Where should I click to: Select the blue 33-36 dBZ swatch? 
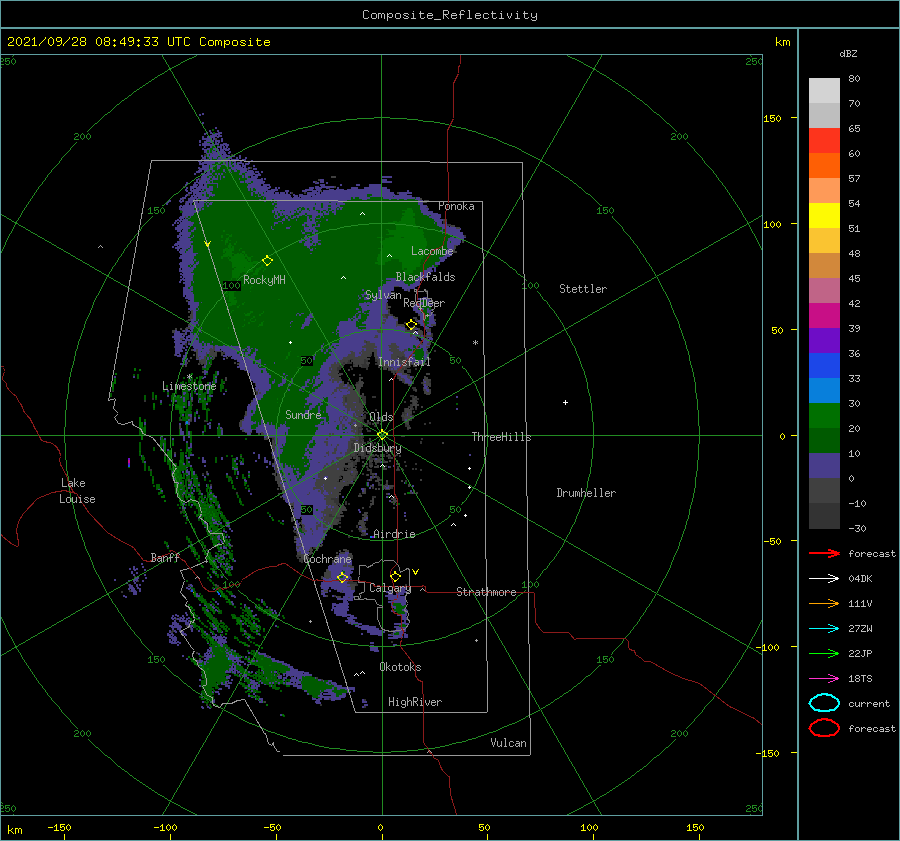(x=824, y=365)
